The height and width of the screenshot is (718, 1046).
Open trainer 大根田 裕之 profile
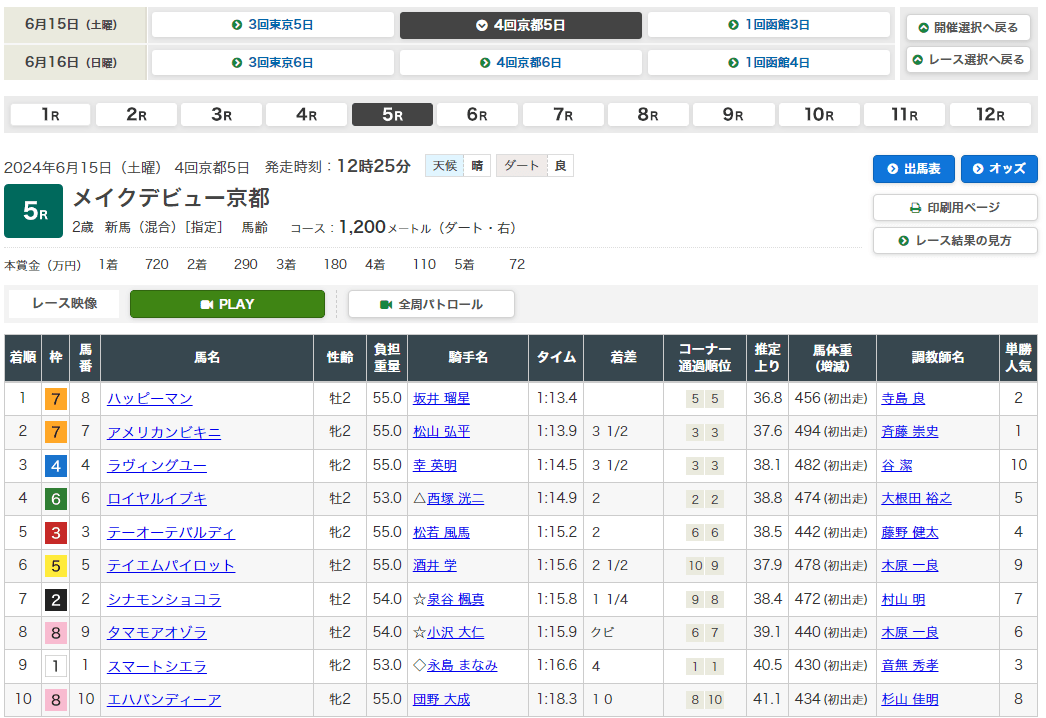click(915, 498)
